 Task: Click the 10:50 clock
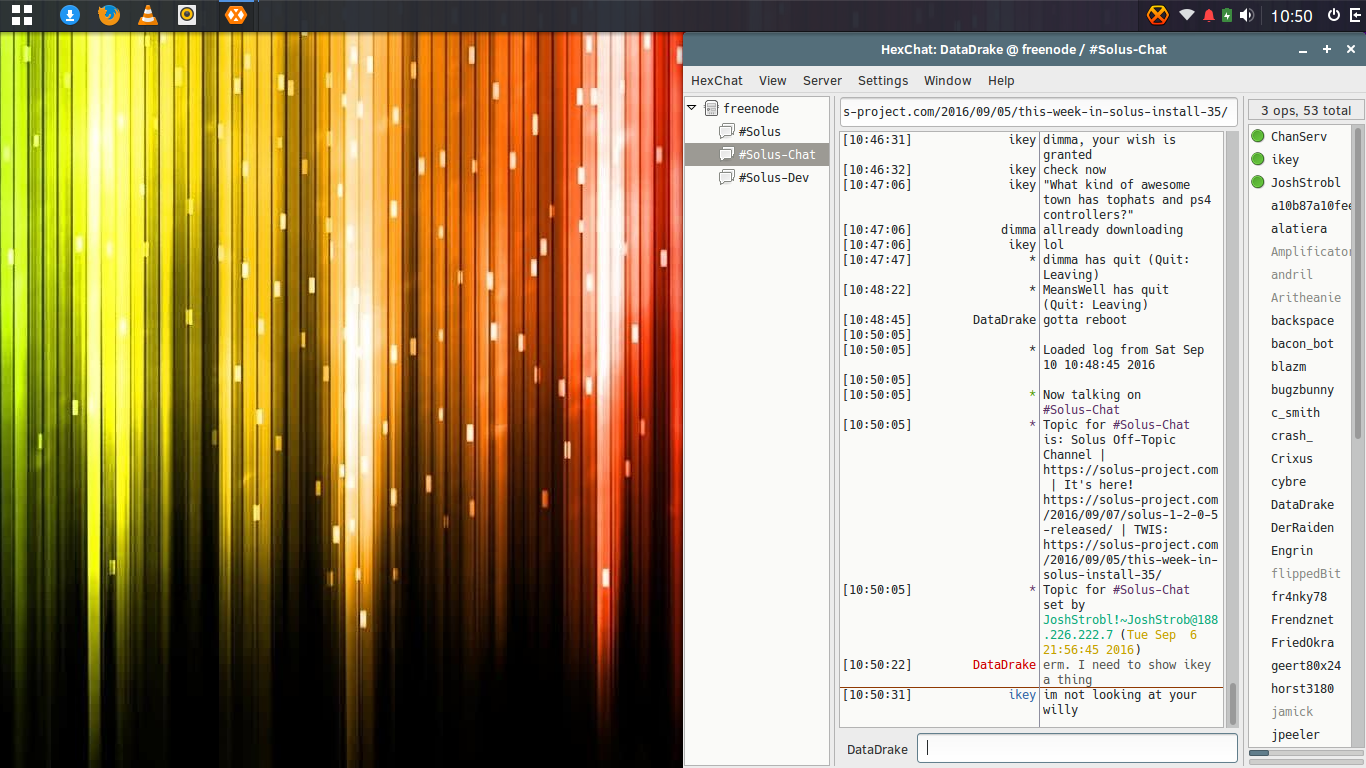(1291, 16)
